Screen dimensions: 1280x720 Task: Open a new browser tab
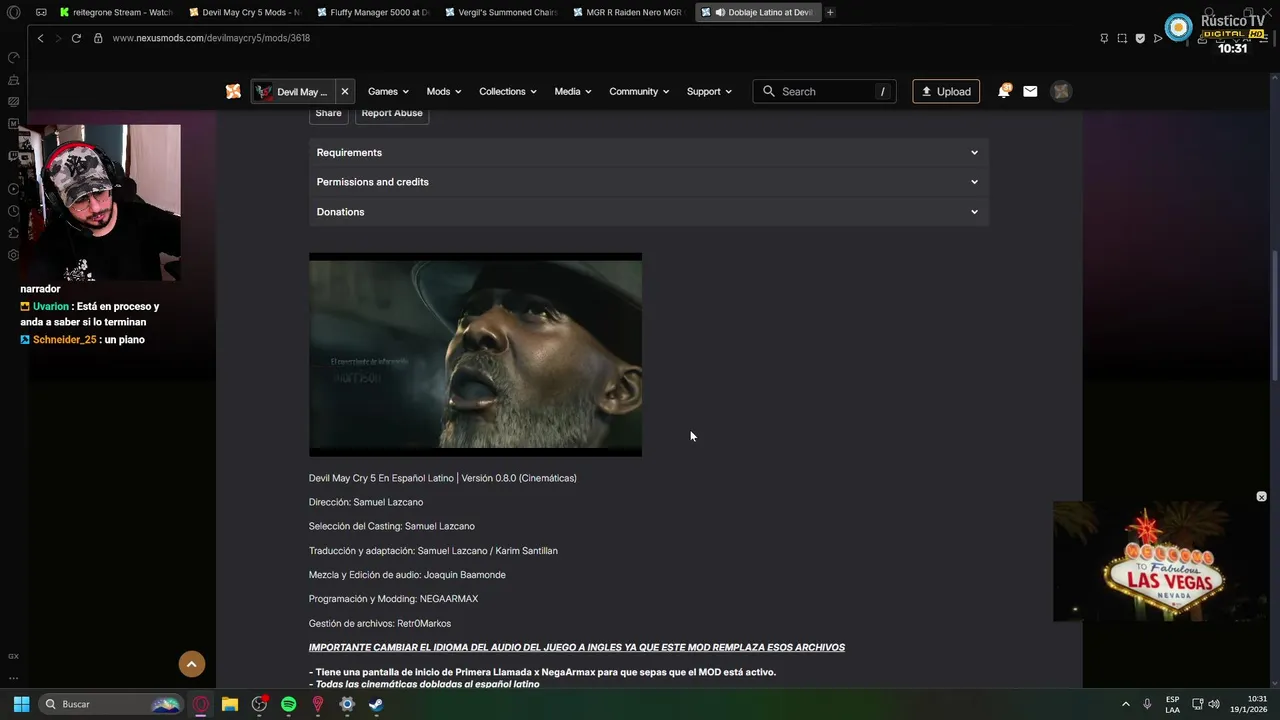[830, 12]
